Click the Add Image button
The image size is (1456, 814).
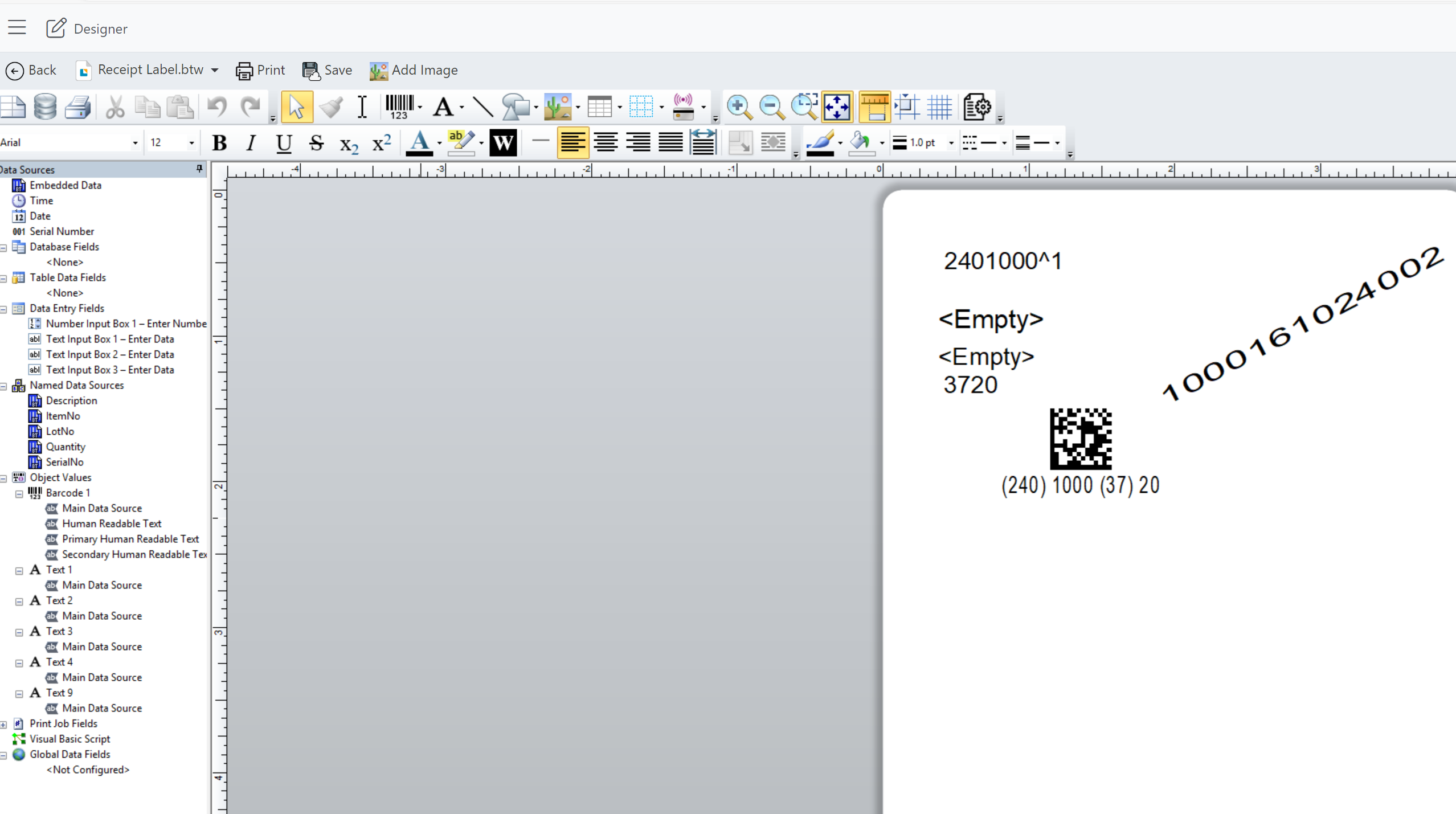pyautogui.click(x=414, y=70)
